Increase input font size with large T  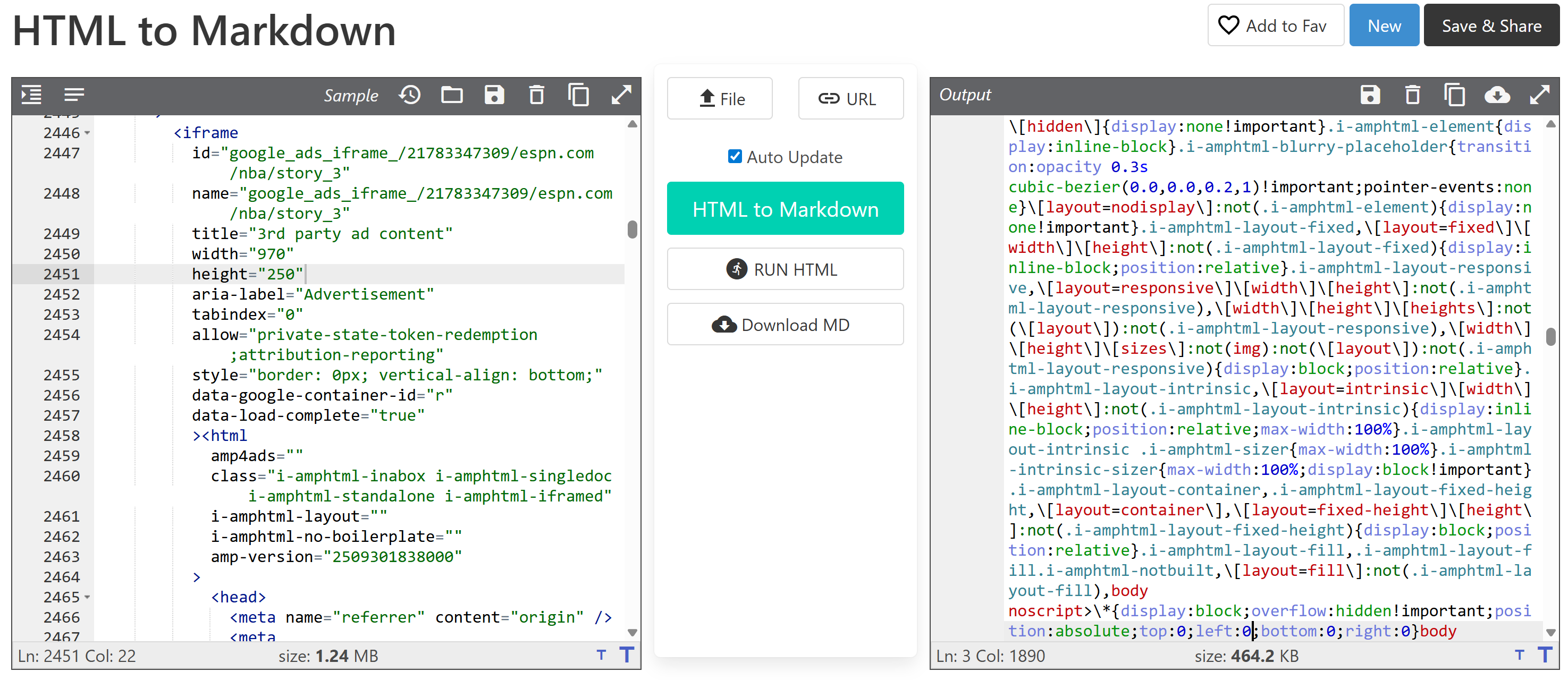(x=627, y=655)
